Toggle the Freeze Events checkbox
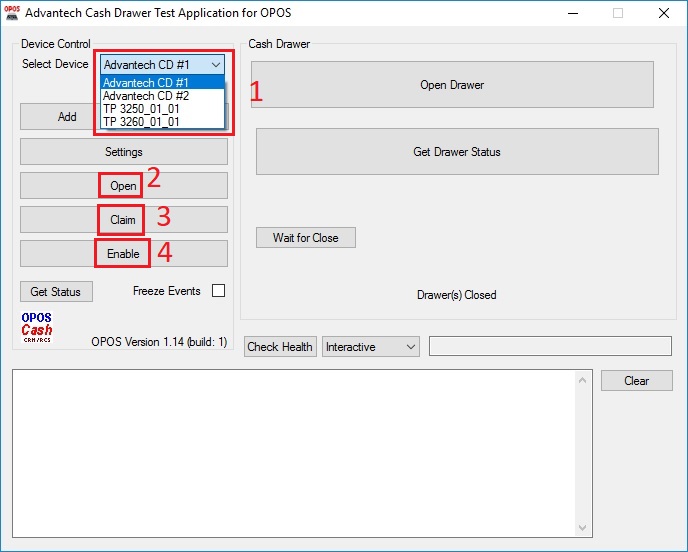This screenshot has width=688, height=552. [218, 291]
